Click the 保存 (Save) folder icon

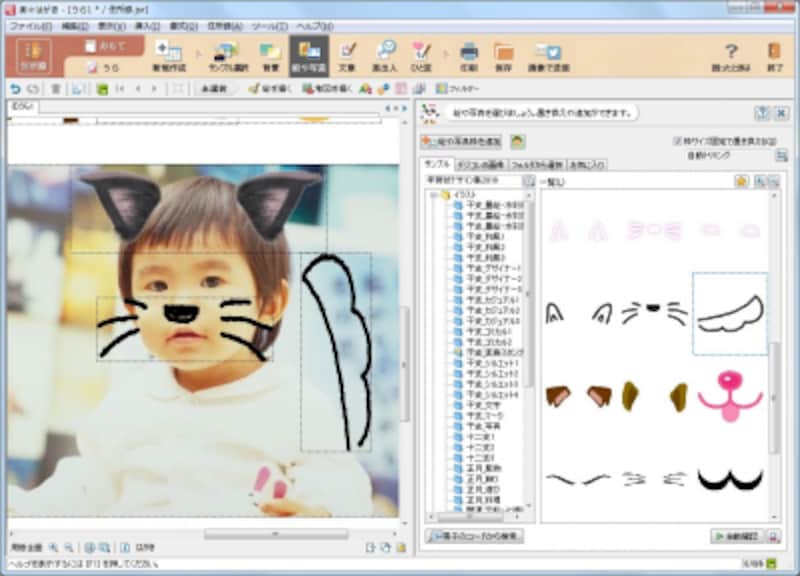[504, 56]
